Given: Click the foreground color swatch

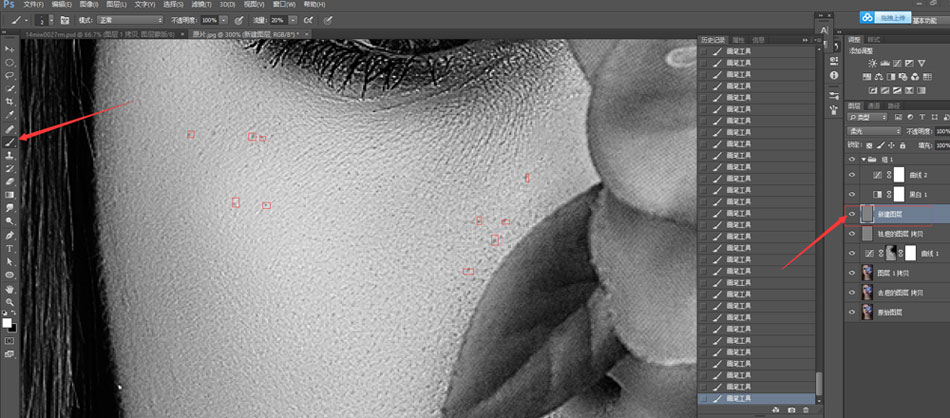Looking at the screenshot, I should tap(7, 323).
